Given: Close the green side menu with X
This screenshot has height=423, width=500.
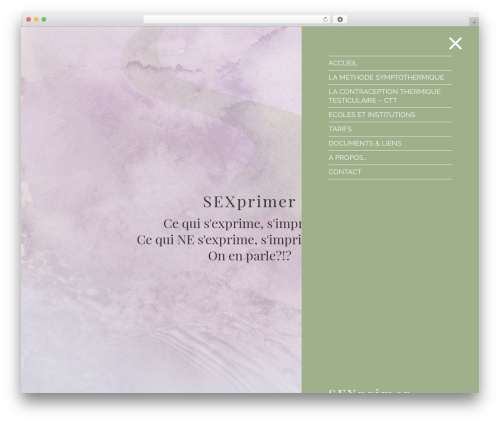Looking at the screenshot, I should pos(455,43).
